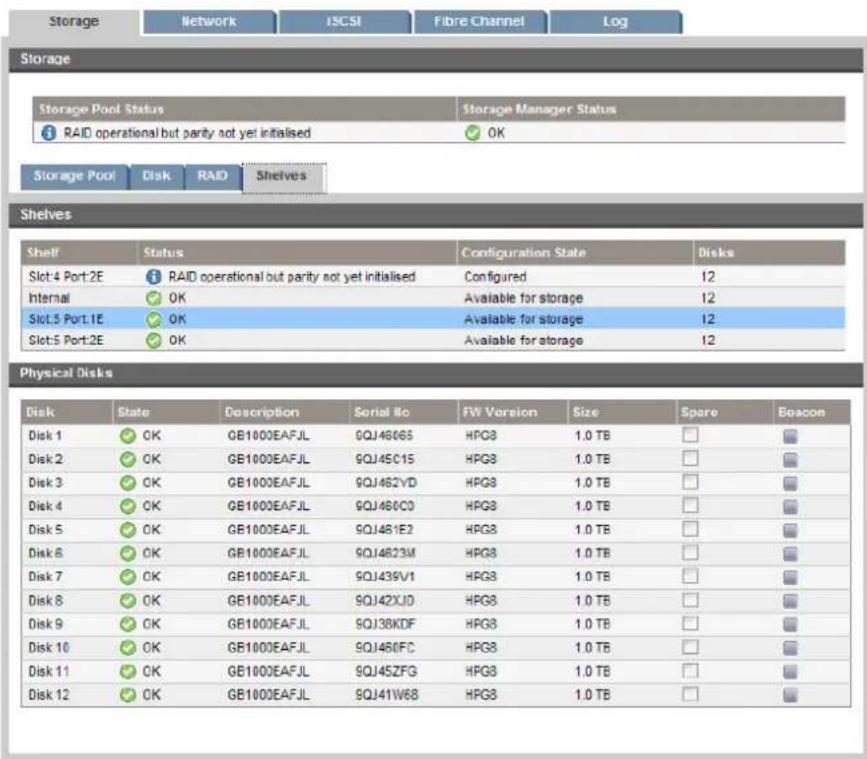Select the highlighted Slot:5 Port:1E shelf
The width and height of the screenshot is (867, 759).
click(x=433, y=319)
